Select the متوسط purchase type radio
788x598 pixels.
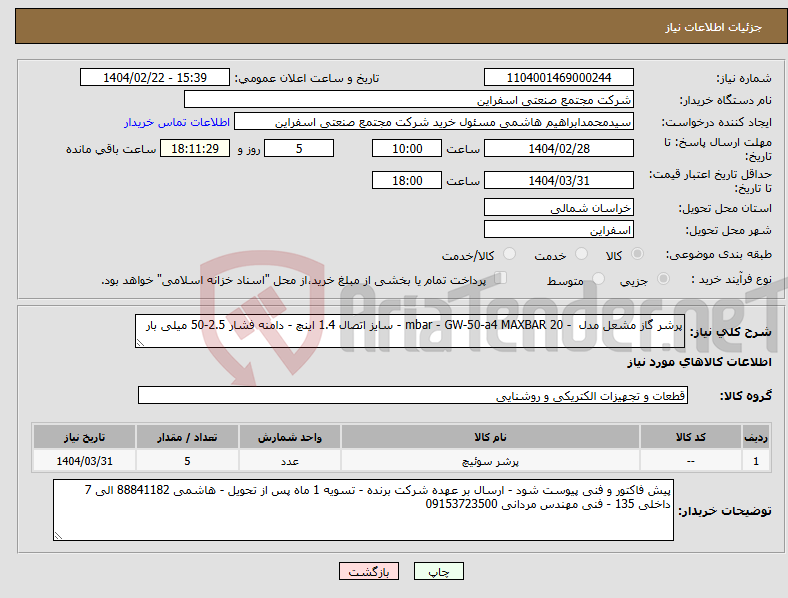(598, 279)
